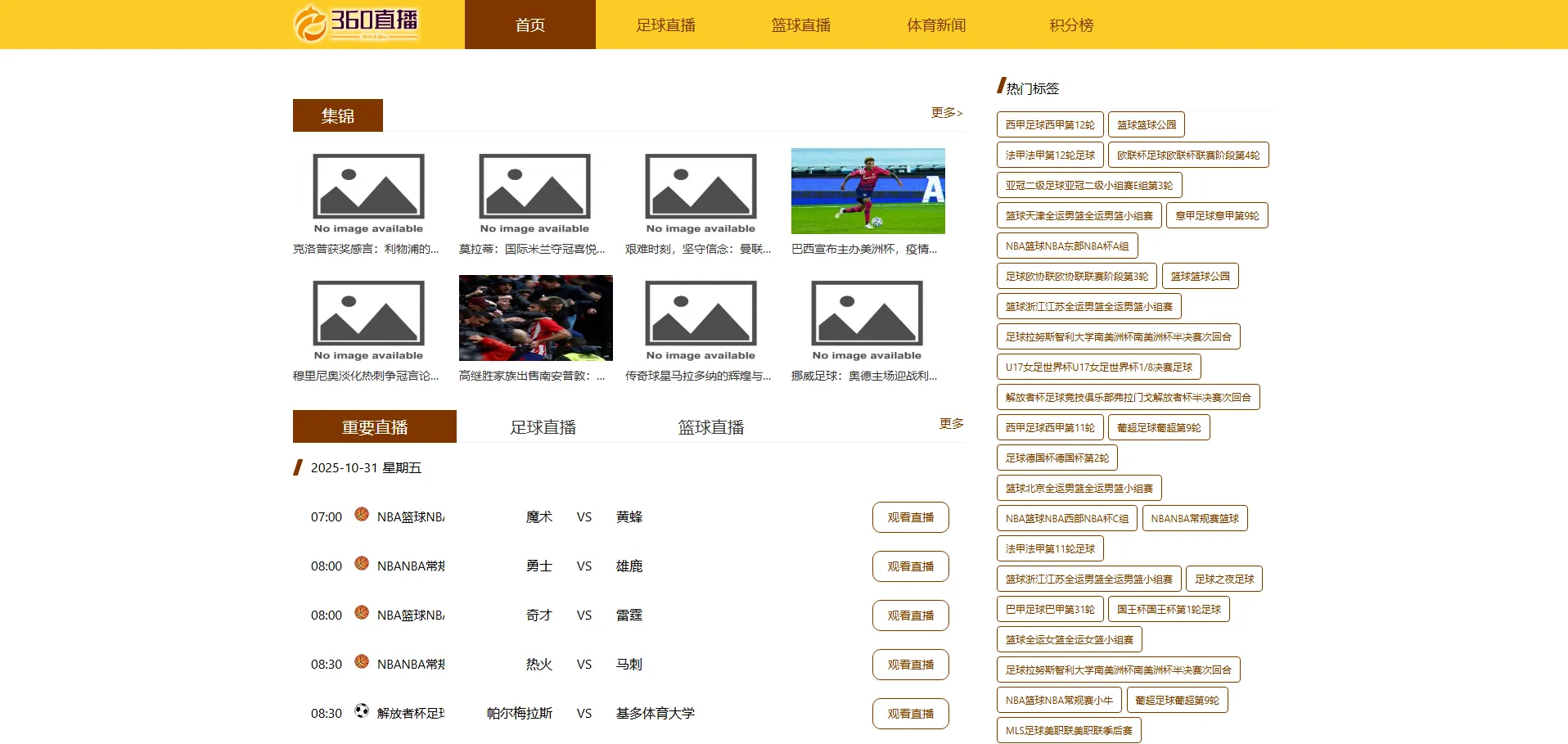Click basketball icon for 热火 vs 马刺 match

[x=362, y=661]
